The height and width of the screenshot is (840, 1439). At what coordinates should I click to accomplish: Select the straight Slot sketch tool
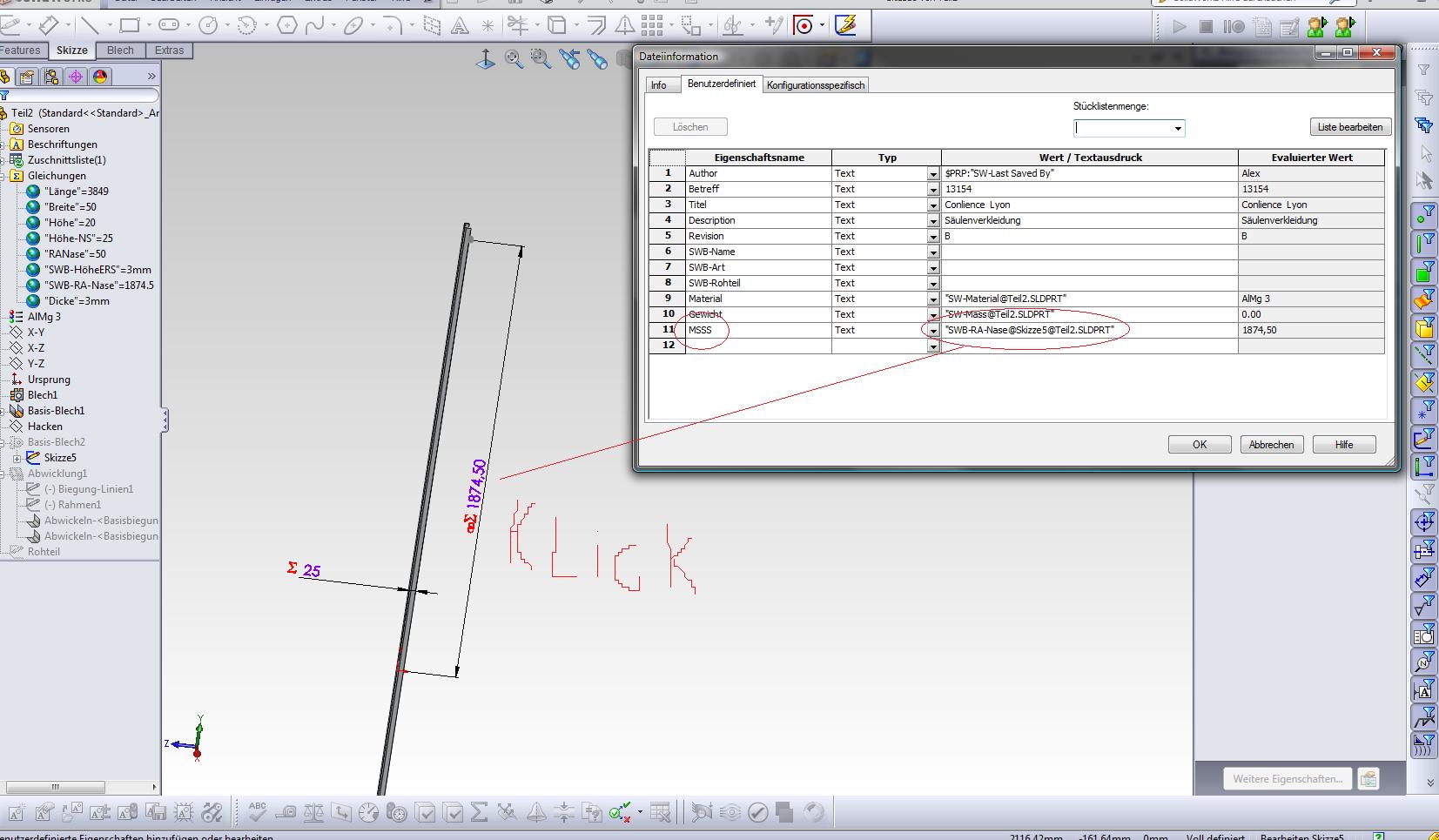pos(169,24)
